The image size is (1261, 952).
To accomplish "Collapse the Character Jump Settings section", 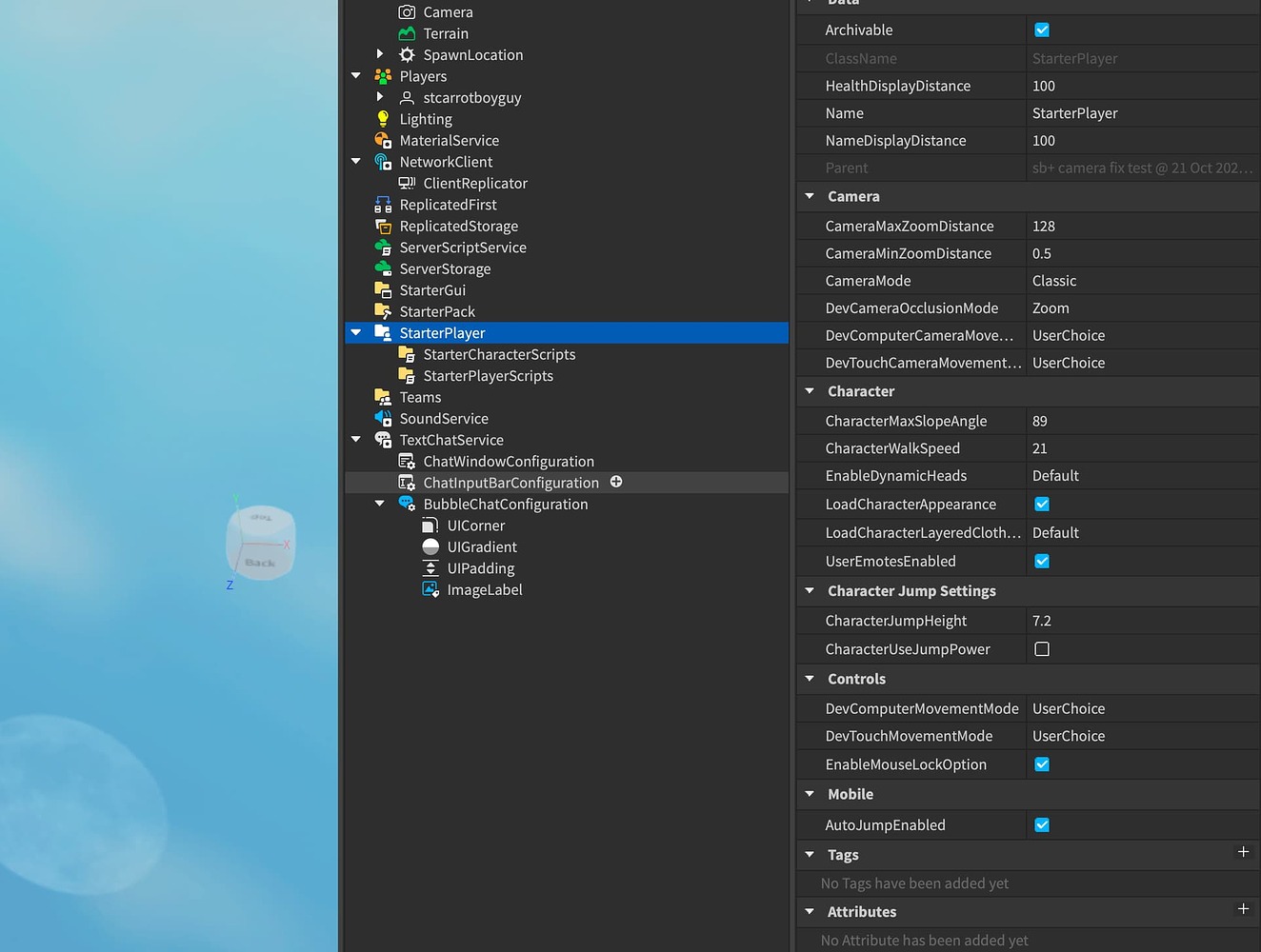I will 810,590.
